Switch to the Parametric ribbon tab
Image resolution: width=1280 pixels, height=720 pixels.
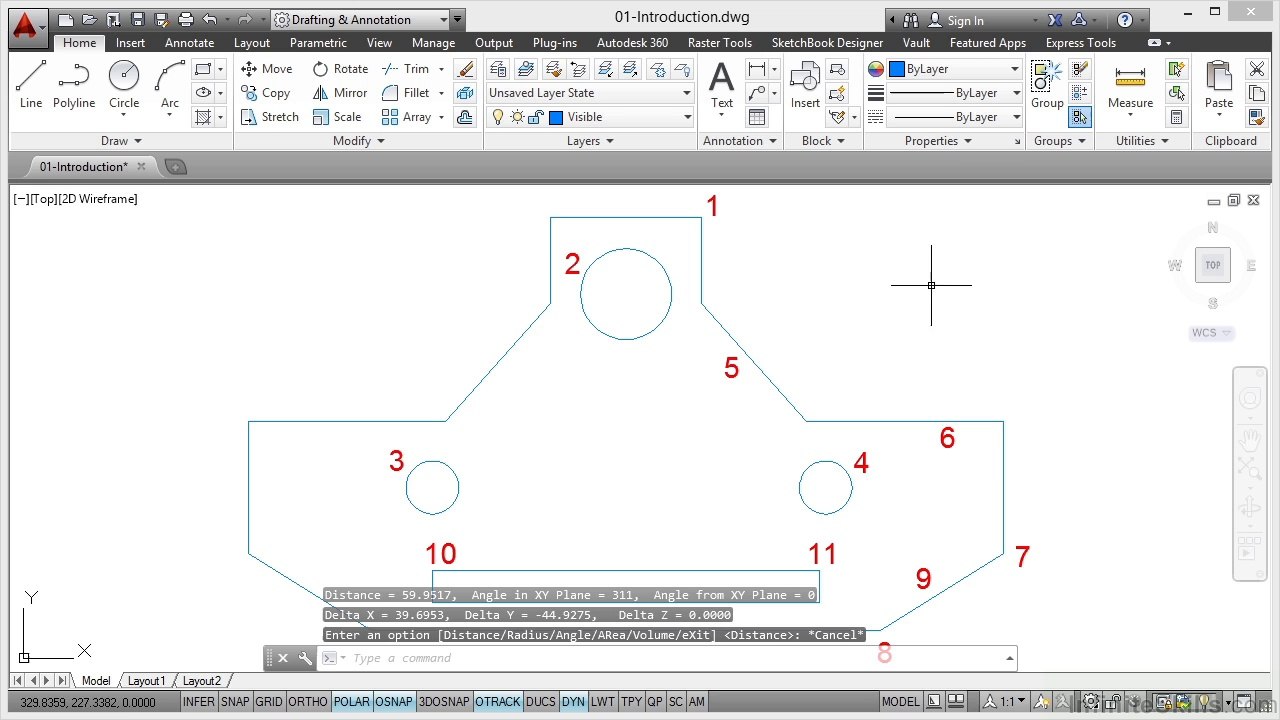click(x=318, y=43)
